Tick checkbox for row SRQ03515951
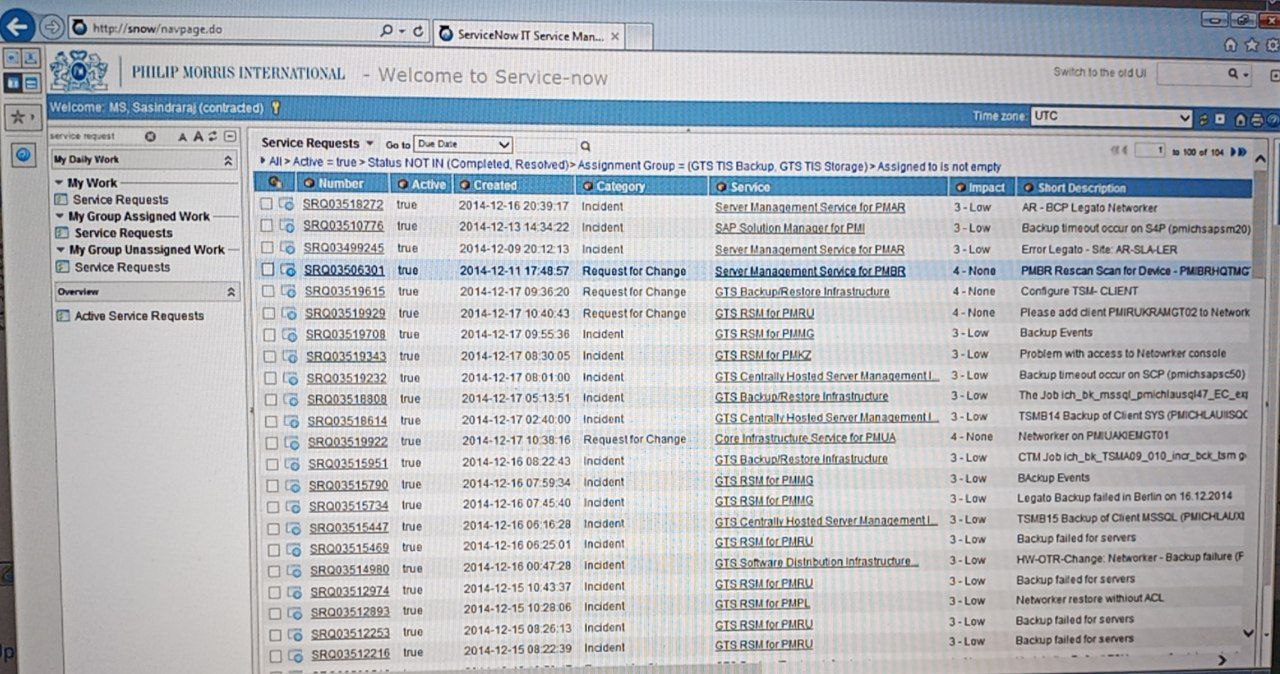1280x674 pixels. (271, 464)
